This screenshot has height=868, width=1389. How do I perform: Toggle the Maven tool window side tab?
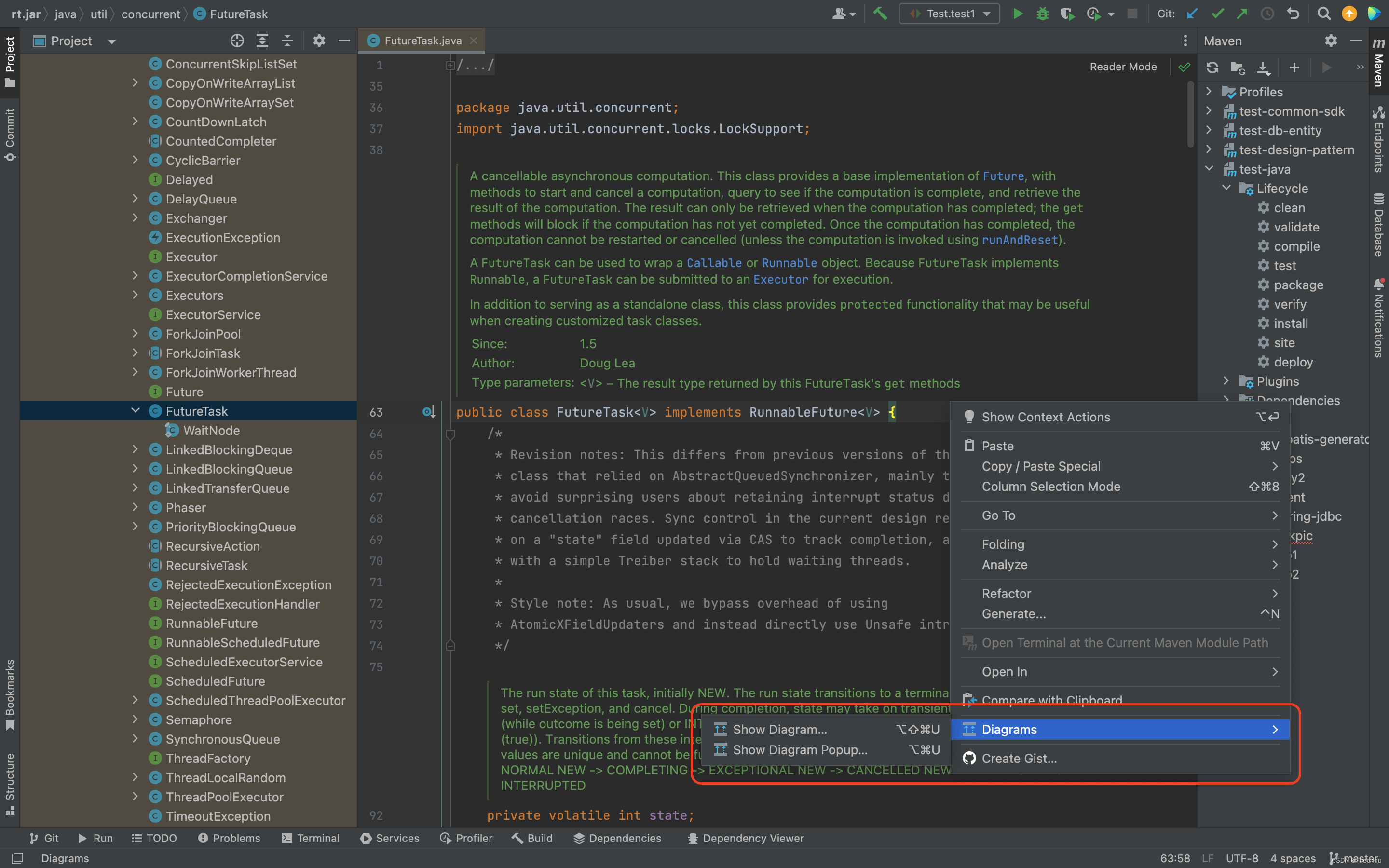point(1379,63)
